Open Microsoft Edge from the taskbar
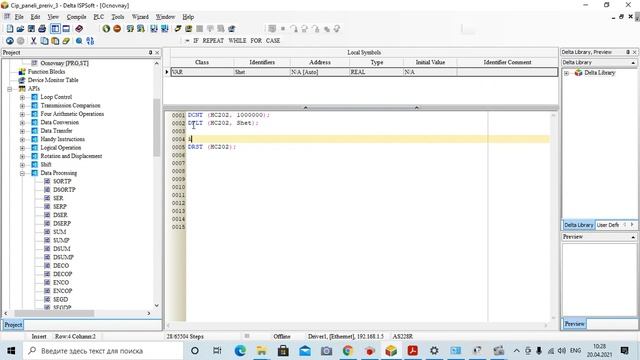The height and width of the screenshot is (360, 640). 240,351
